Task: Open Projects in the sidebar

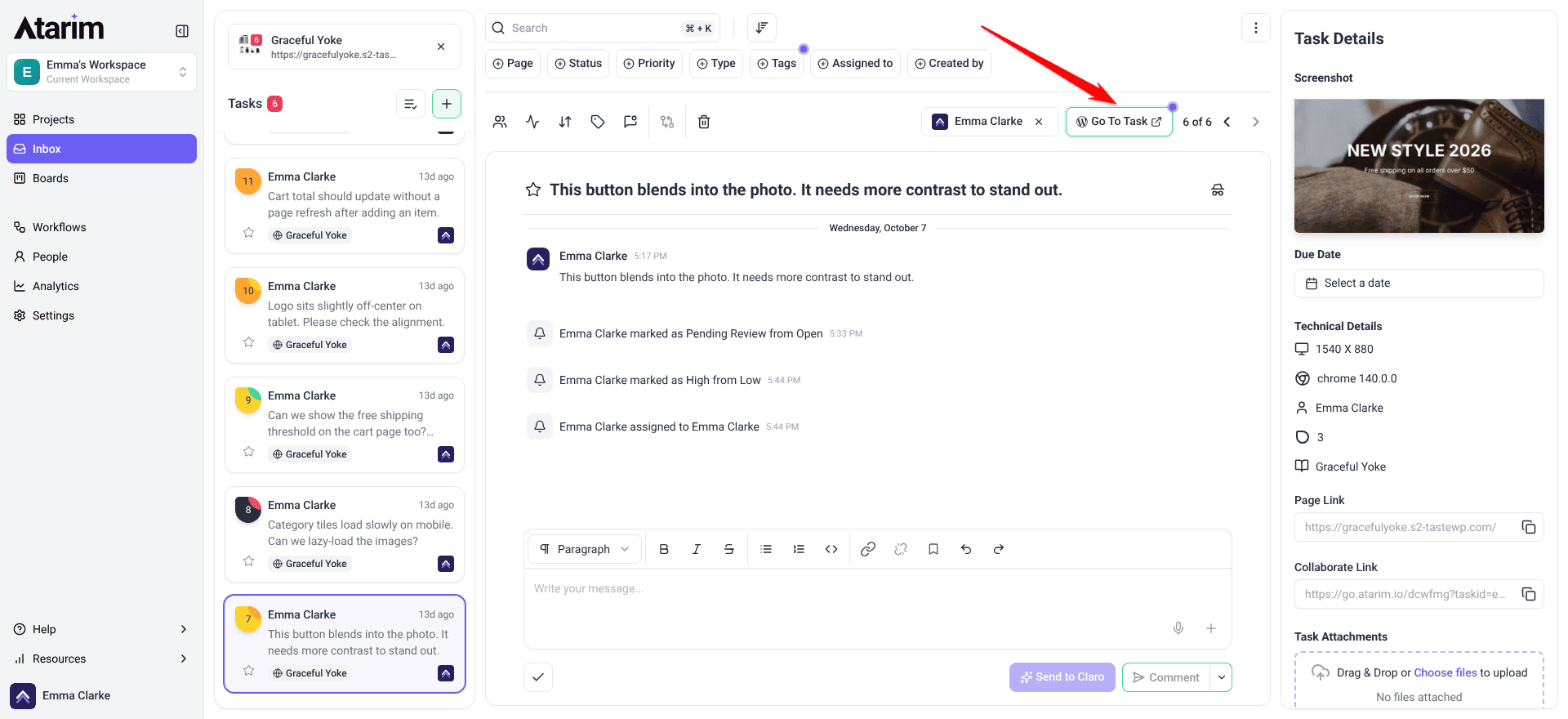Action: (x=101, y=119)
